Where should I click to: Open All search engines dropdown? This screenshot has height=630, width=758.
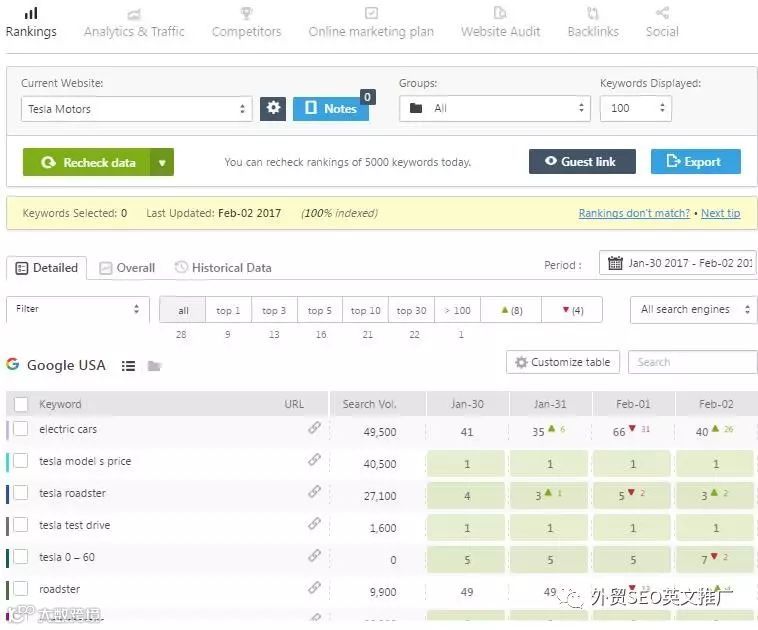(x=694, y=309)
